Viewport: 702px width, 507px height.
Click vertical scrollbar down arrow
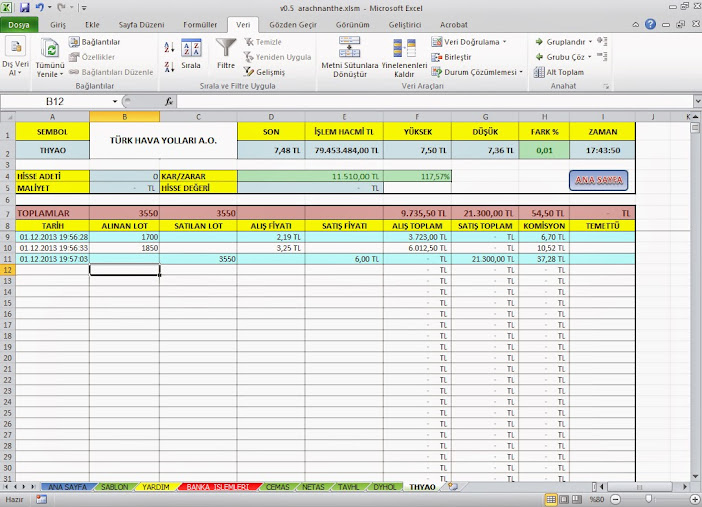(695, 477)
